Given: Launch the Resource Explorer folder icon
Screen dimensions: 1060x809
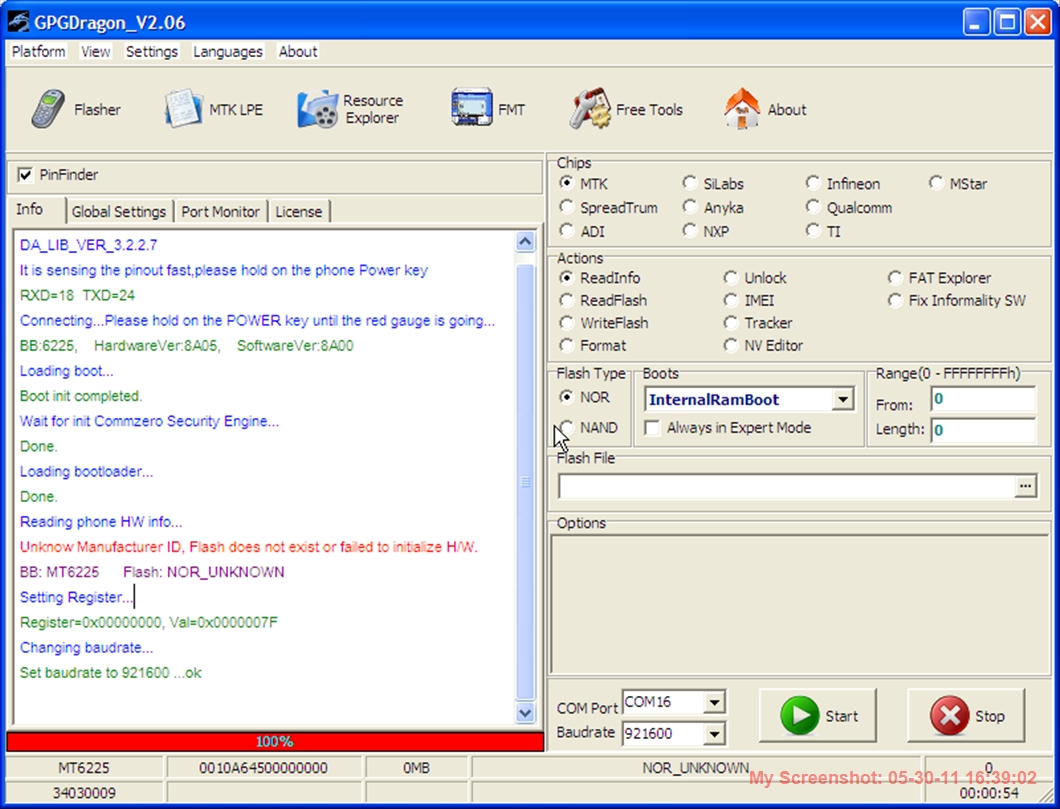Looking at the screenshot, I should pos(317,109).
